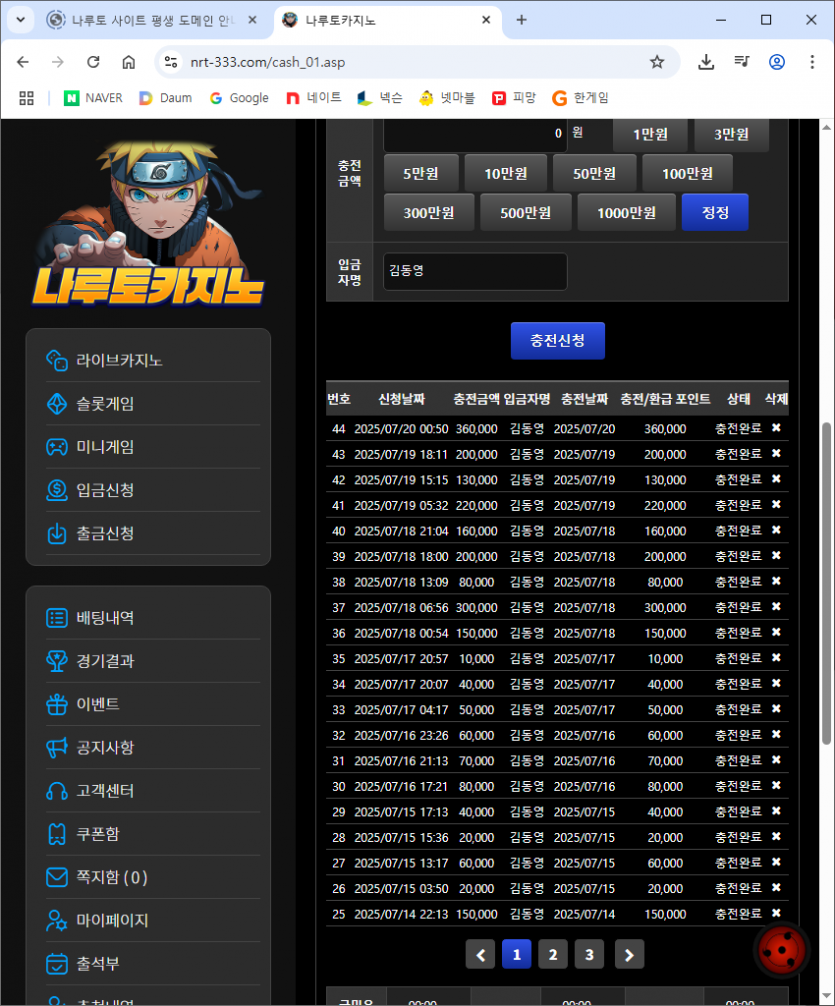Screen dimensions: 835x1006
Task: Switch to the 나루토 사이트 평생 도메인 tab
Action: tap(150, 21)
